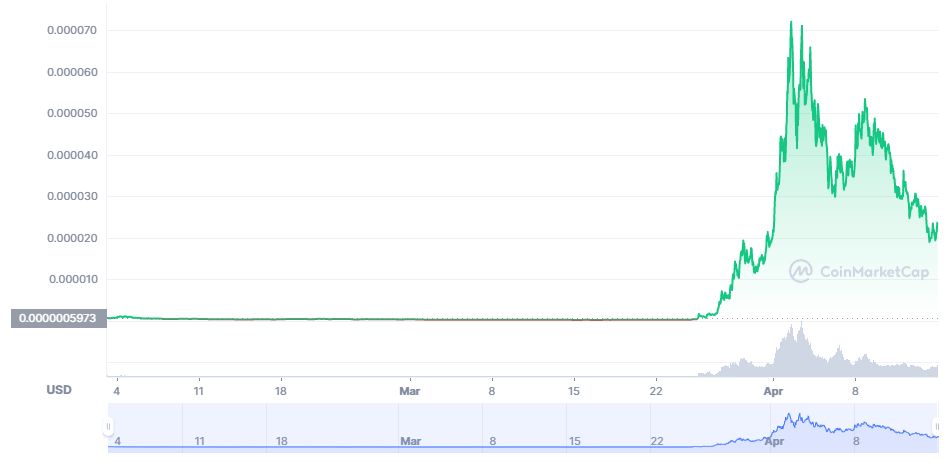Click the 18 date label on main x-axis
Image resolution: width=951 pixels, height=464 pixels.
coord(280,391)
